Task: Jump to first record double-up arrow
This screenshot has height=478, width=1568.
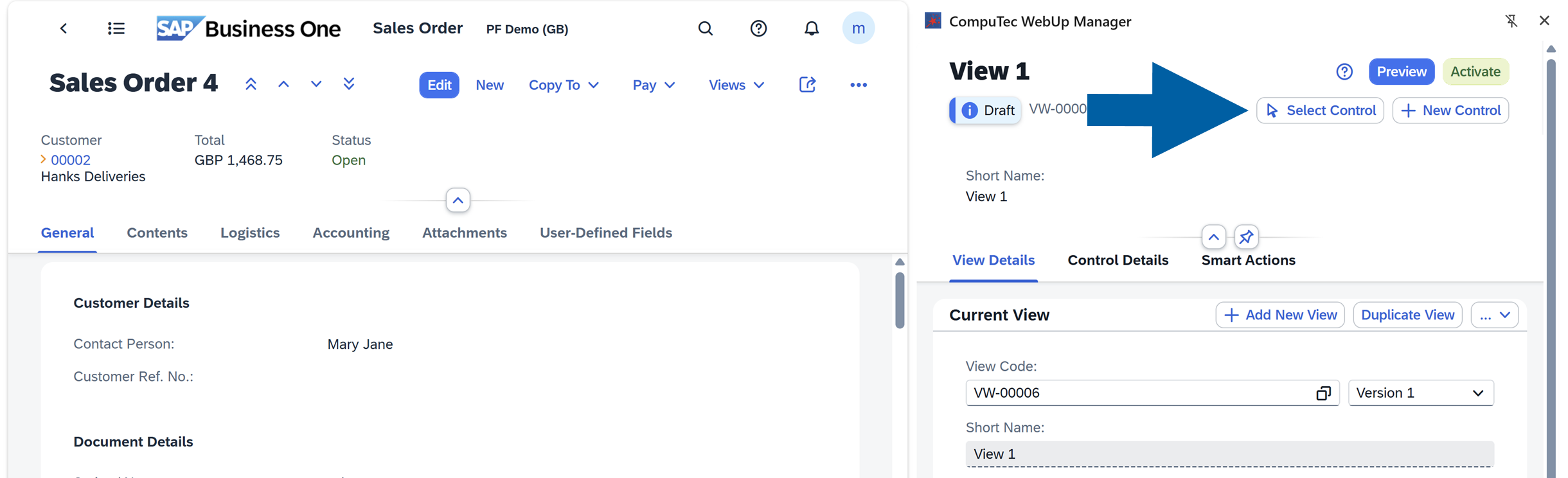Action: (251, 84)
